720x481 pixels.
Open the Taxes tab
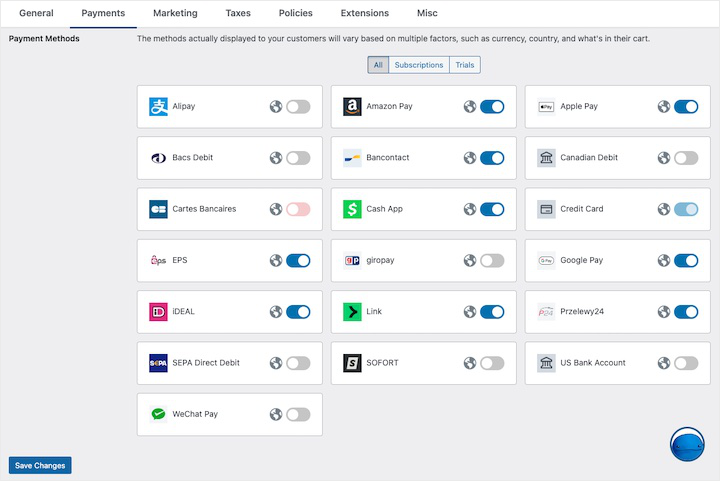pos(238,13)
